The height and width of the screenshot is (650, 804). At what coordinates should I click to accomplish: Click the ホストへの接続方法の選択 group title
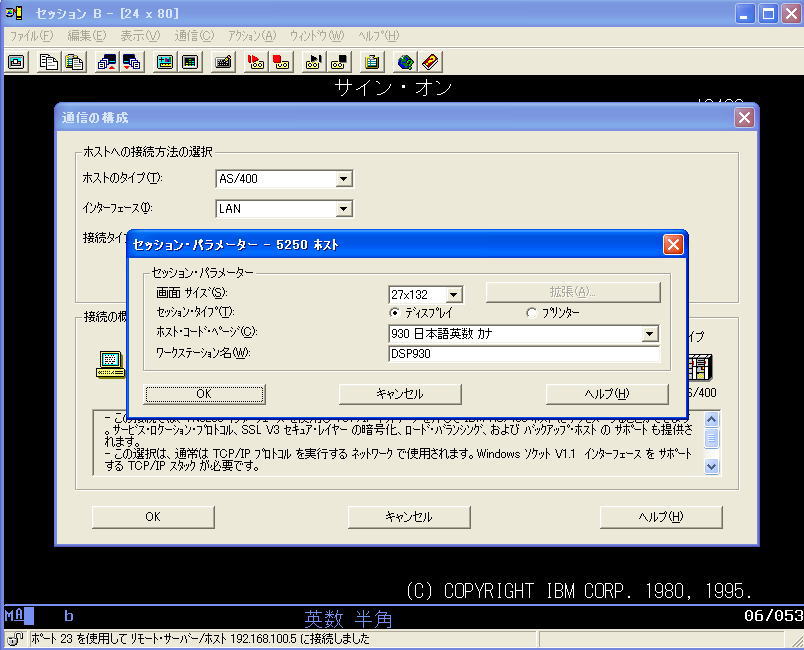(x=148, y=152)
